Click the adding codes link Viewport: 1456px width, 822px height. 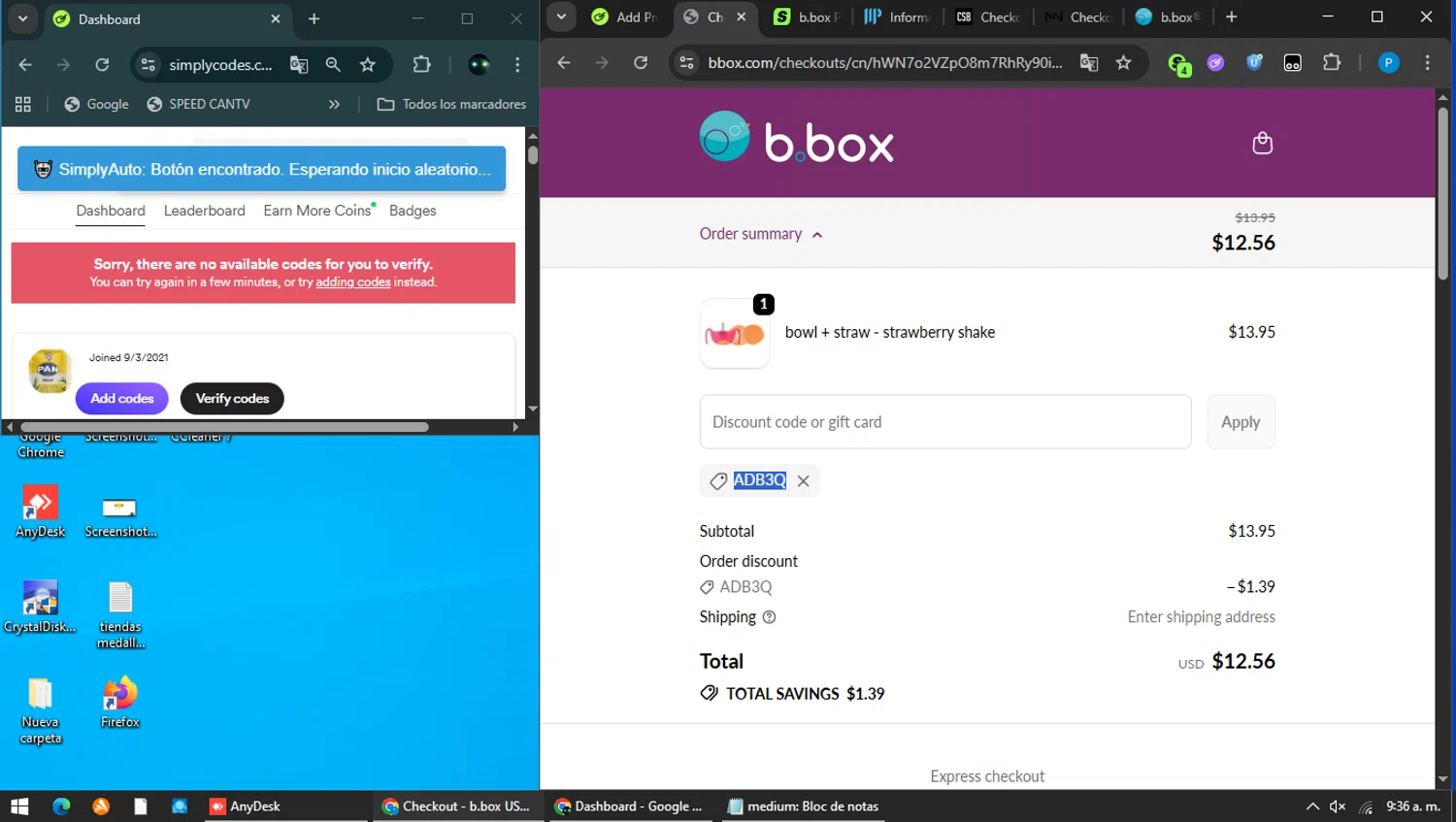tap(352, 282)
